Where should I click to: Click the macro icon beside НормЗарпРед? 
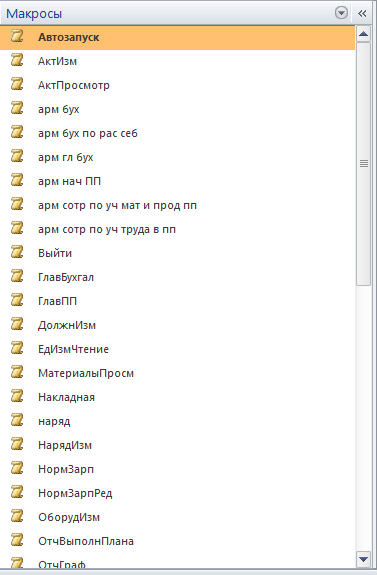17,492
